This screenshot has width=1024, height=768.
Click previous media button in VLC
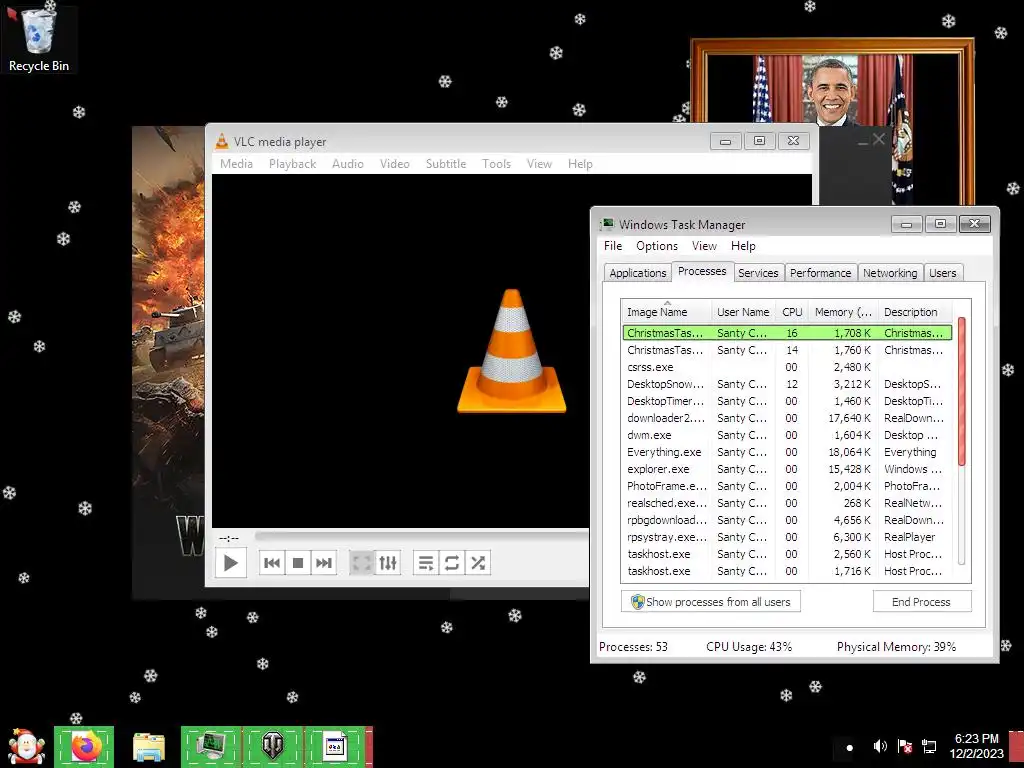(x=272, y=562)
